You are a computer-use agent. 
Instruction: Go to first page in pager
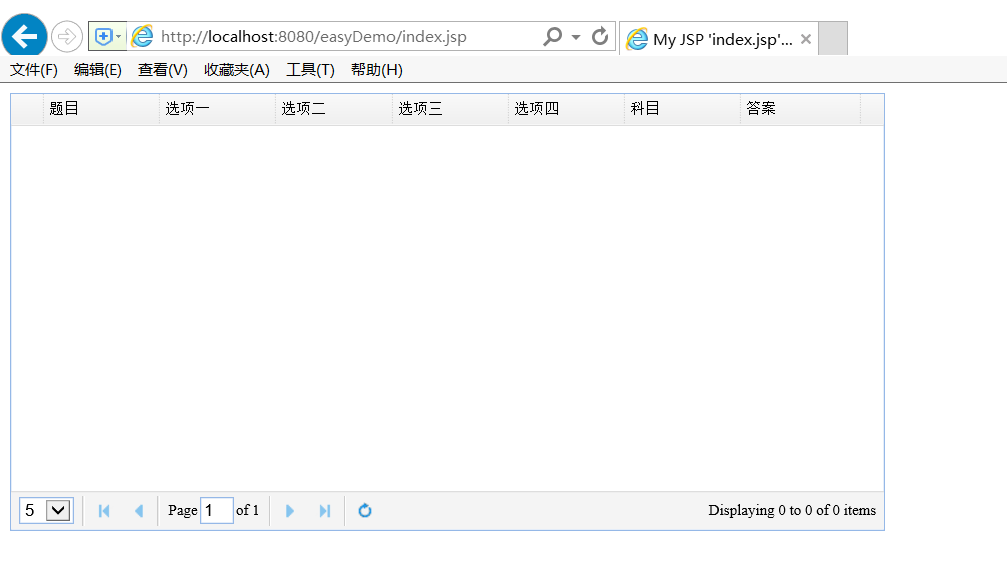click(104, 511)
